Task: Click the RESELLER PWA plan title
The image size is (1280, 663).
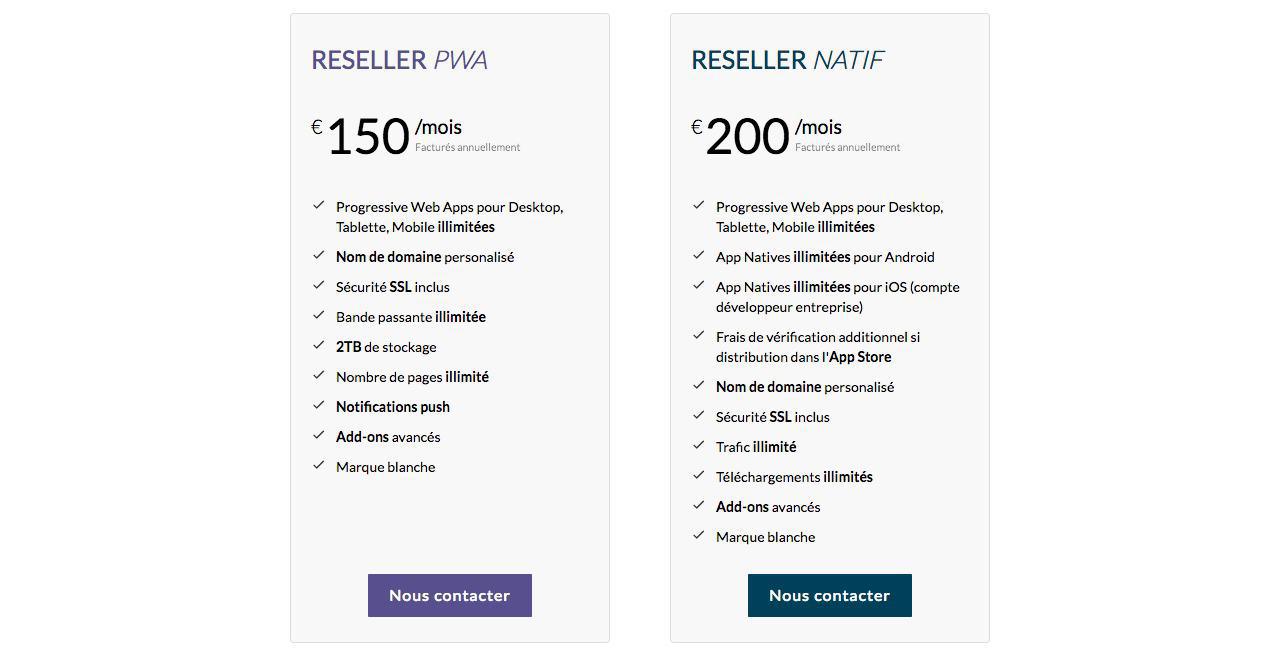Action: coord(400,60)
